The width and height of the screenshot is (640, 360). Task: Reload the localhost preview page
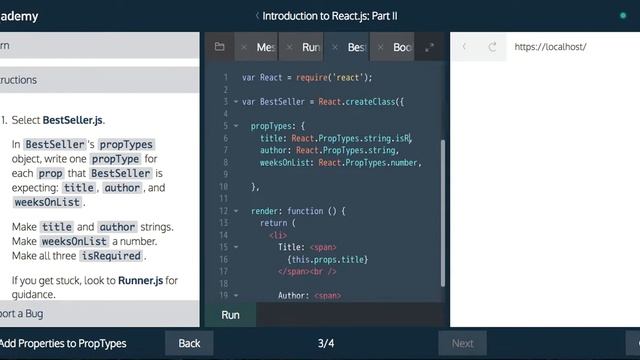click(x=492, y=47)
